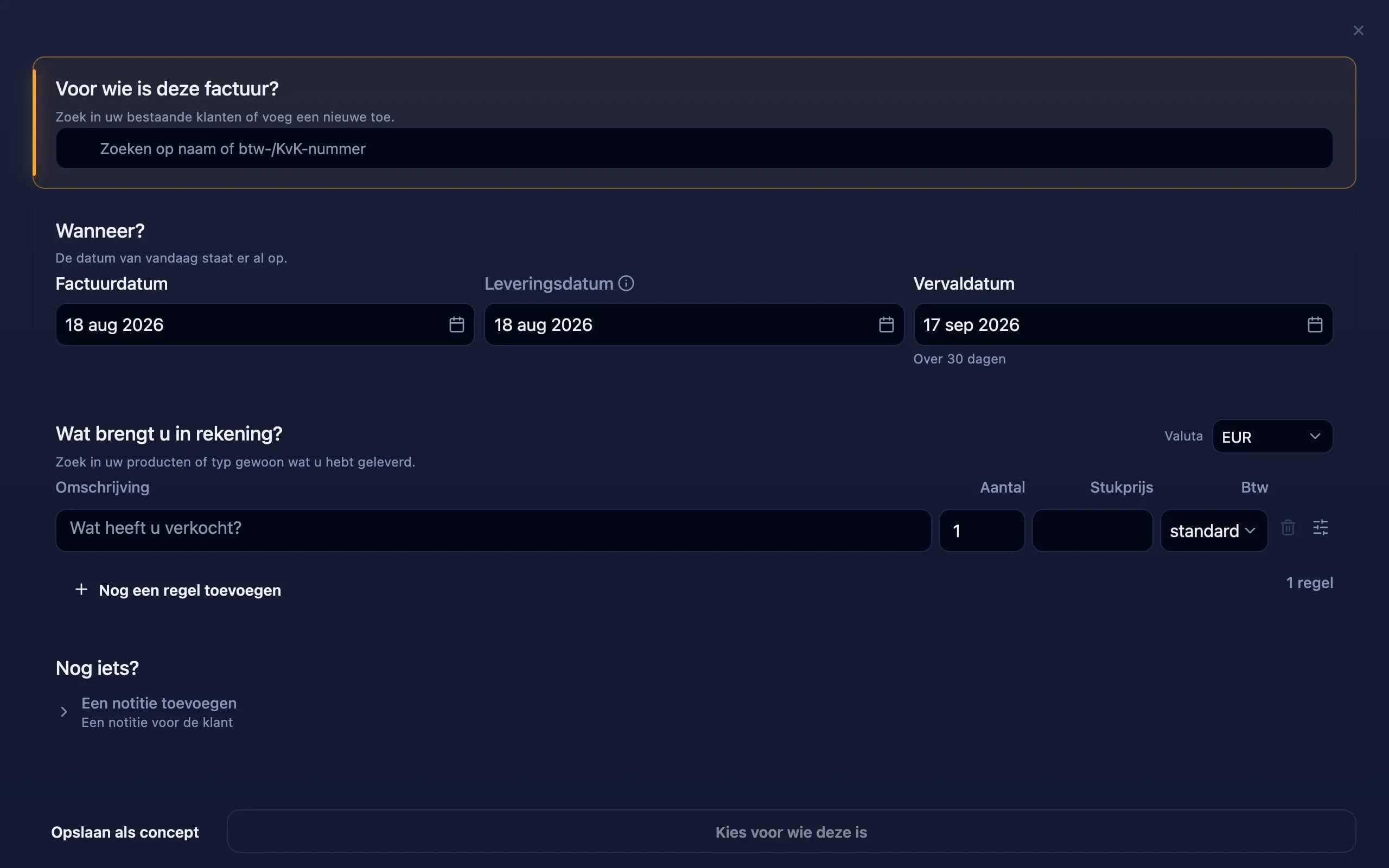Close the invoice dialog with X
Viewport: 1389px width, 868px height.
tap(1358, 30)
